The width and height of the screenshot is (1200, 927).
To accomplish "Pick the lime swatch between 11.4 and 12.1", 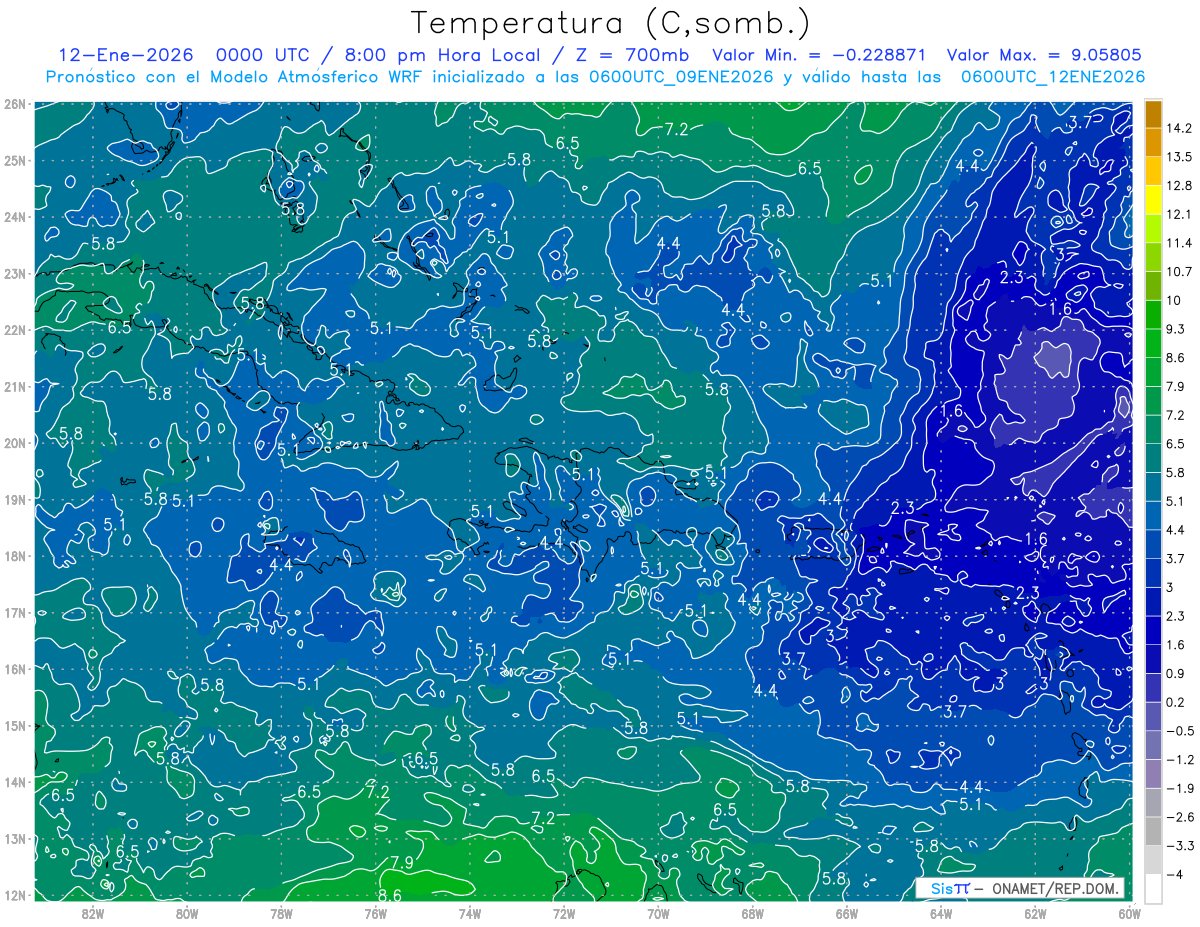I will [x=1153, y=229].
